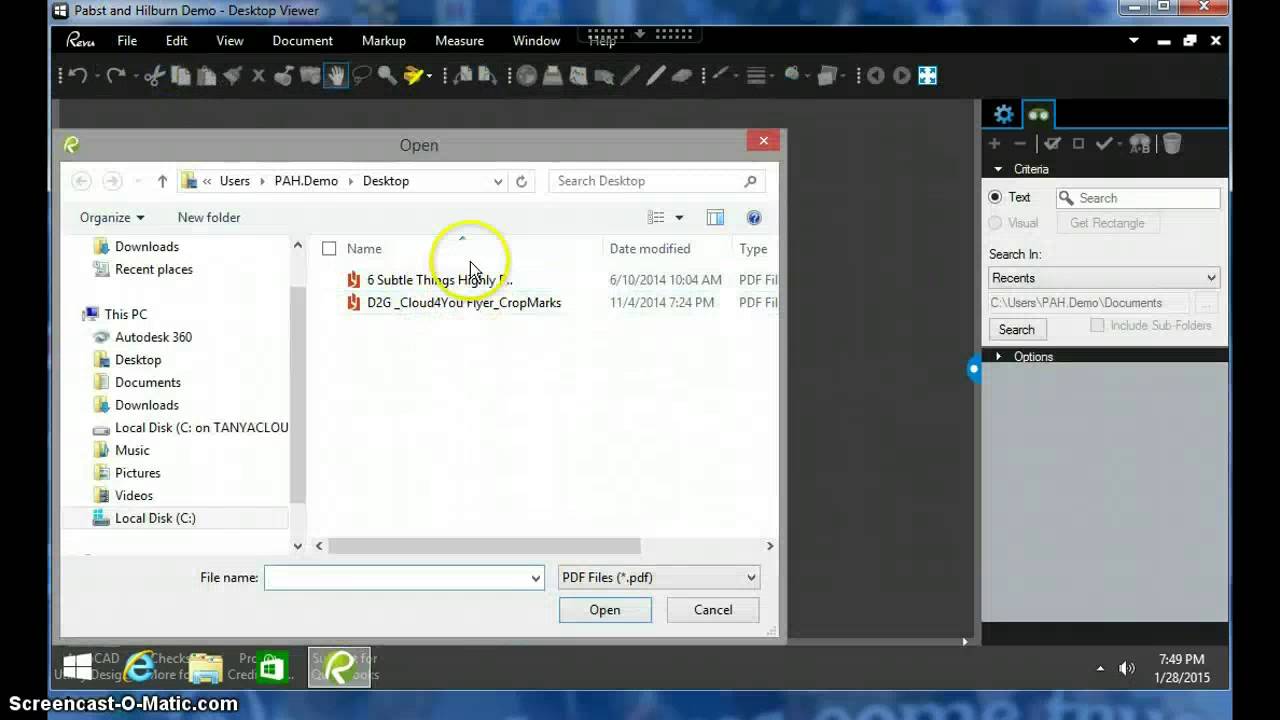Screen dimensions: 1280x720
Task: Select the Text radio button under Criteria
Action: (x=995, y=197)
